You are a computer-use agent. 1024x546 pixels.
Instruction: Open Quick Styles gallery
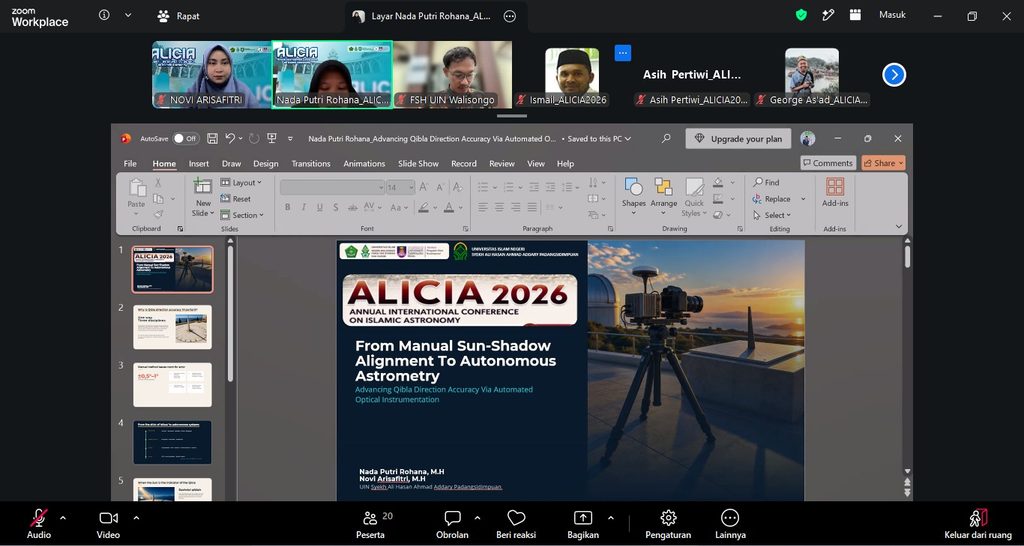point(694,197)
